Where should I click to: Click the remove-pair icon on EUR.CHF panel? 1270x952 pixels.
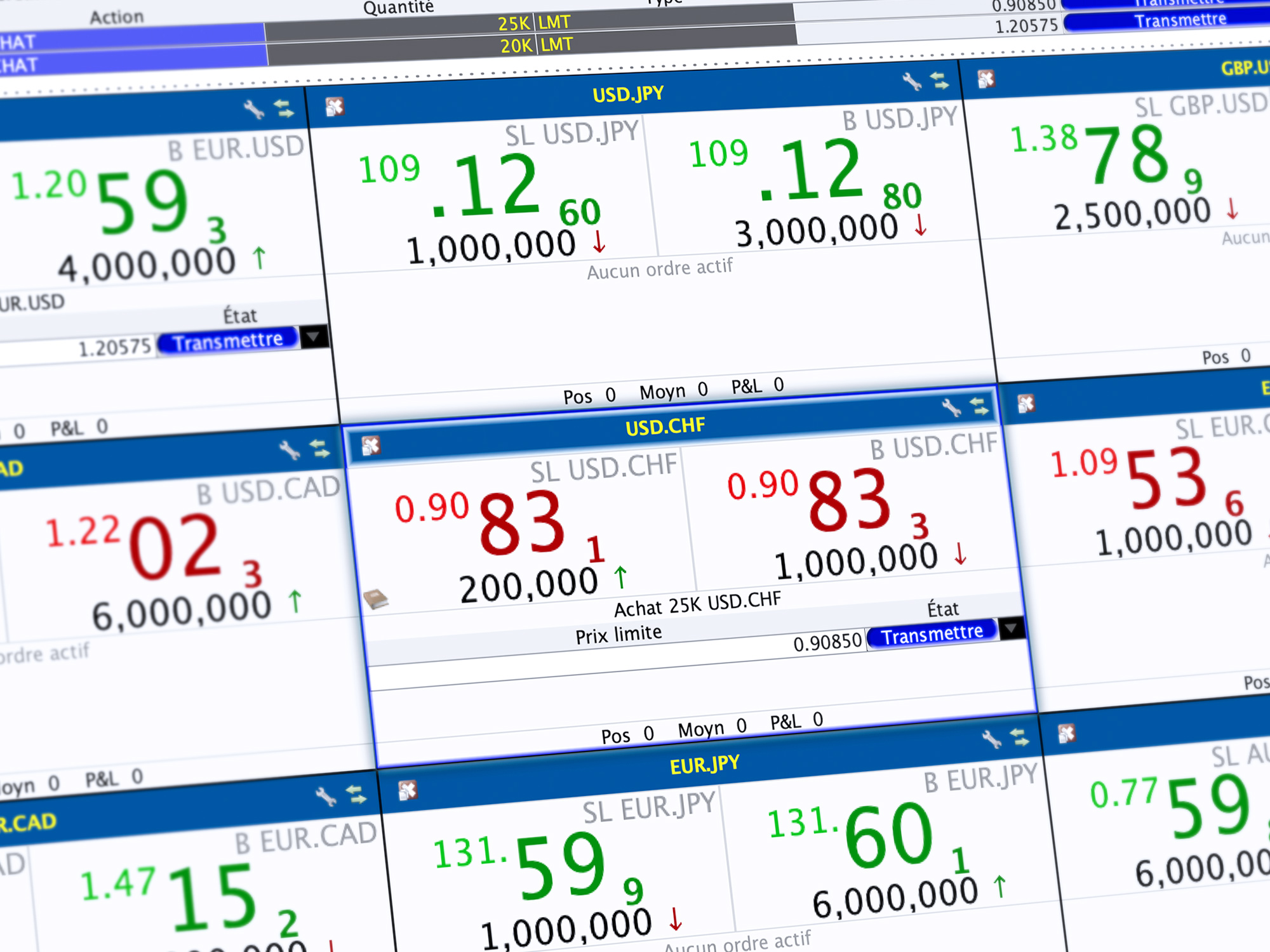click(1026, 404)
